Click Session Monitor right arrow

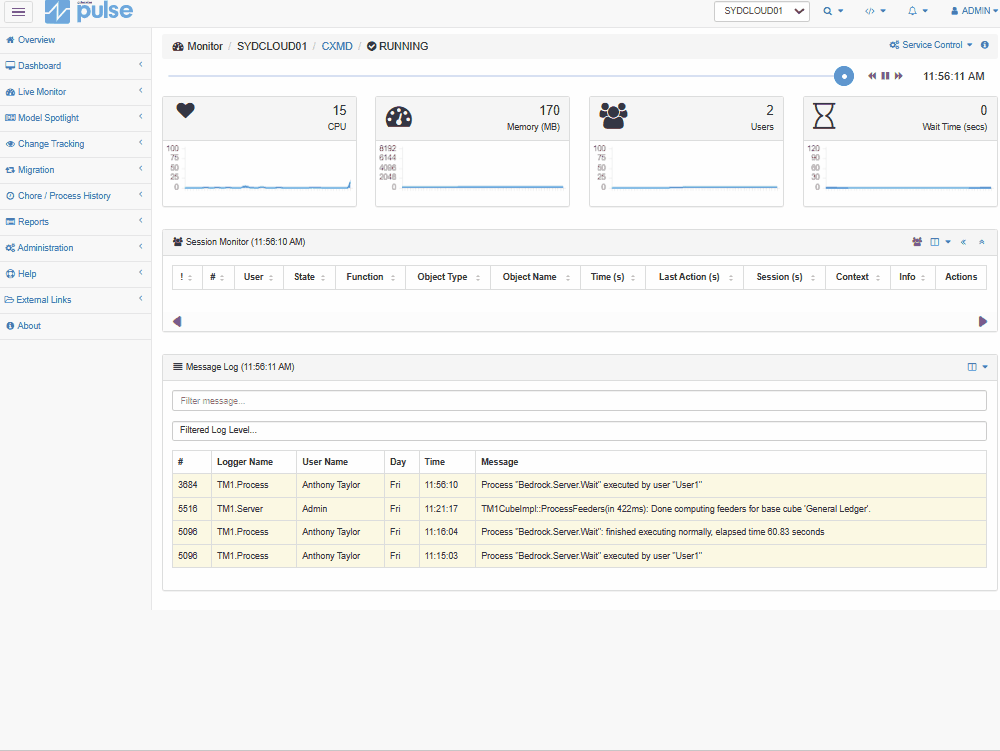[983, 321]
